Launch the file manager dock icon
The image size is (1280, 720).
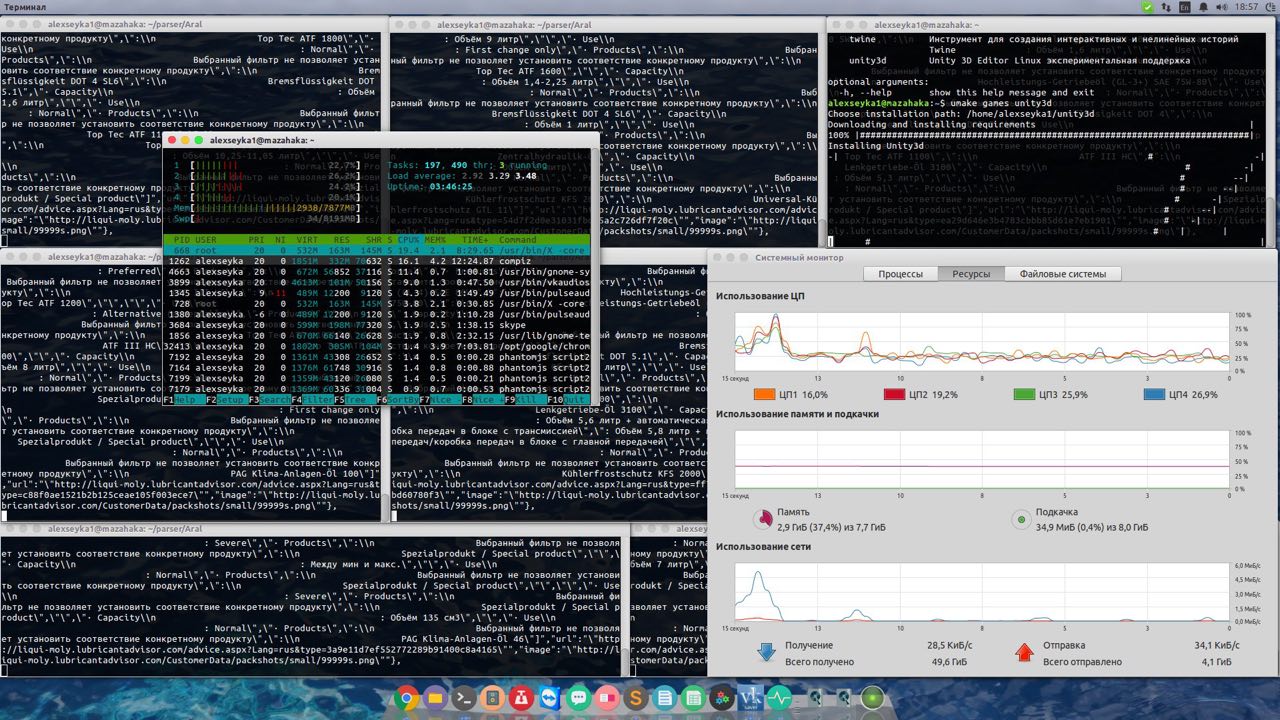(x=435, y=698)
